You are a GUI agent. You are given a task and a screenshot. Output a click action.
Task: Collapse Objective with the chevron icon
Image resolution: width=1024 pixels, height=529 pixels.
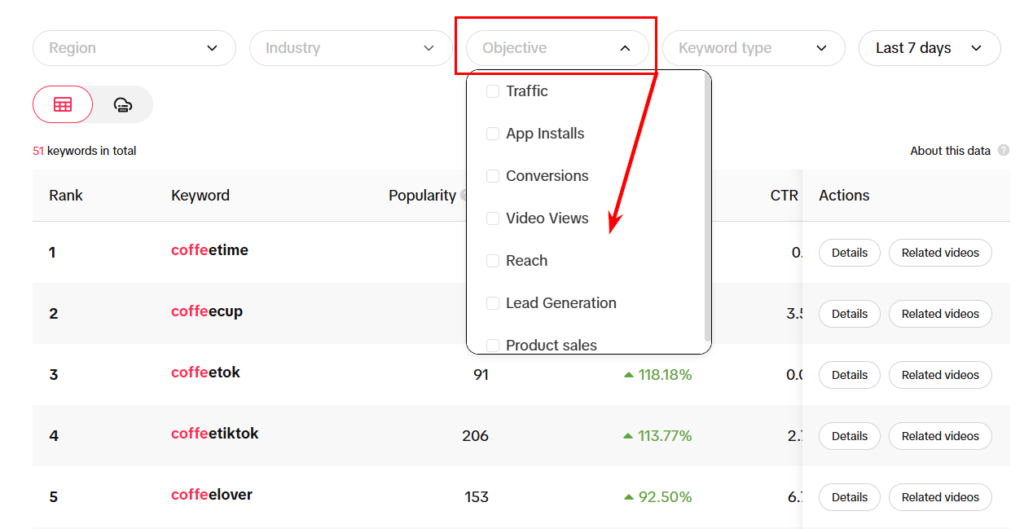[625, 48]
